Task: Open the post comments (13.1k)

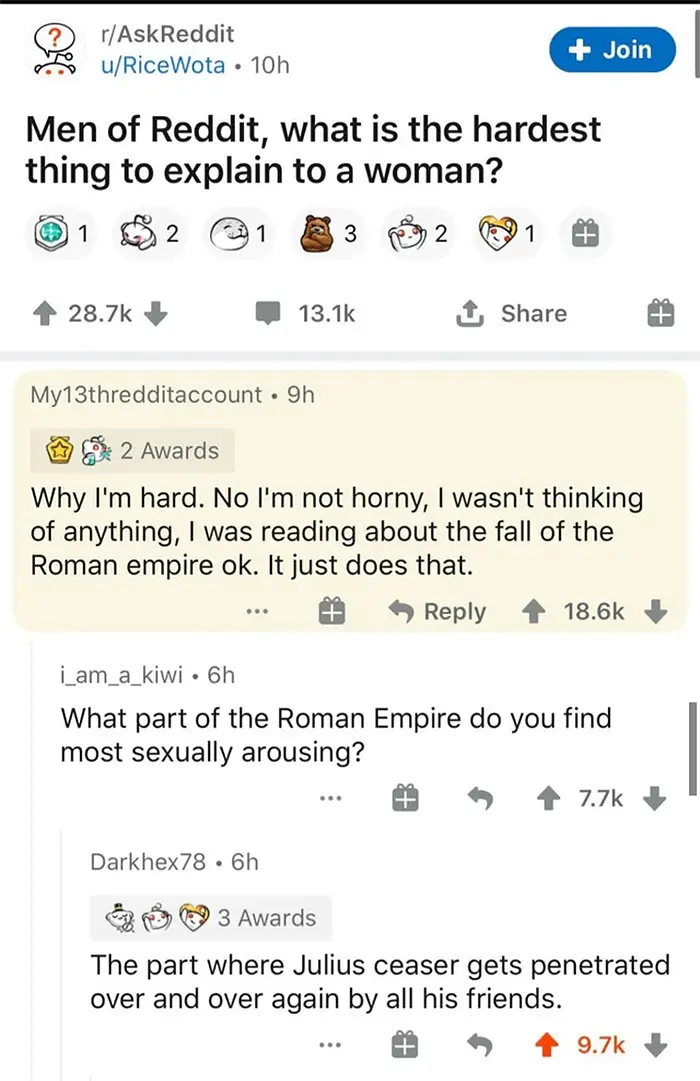Action: pos(310,314)
